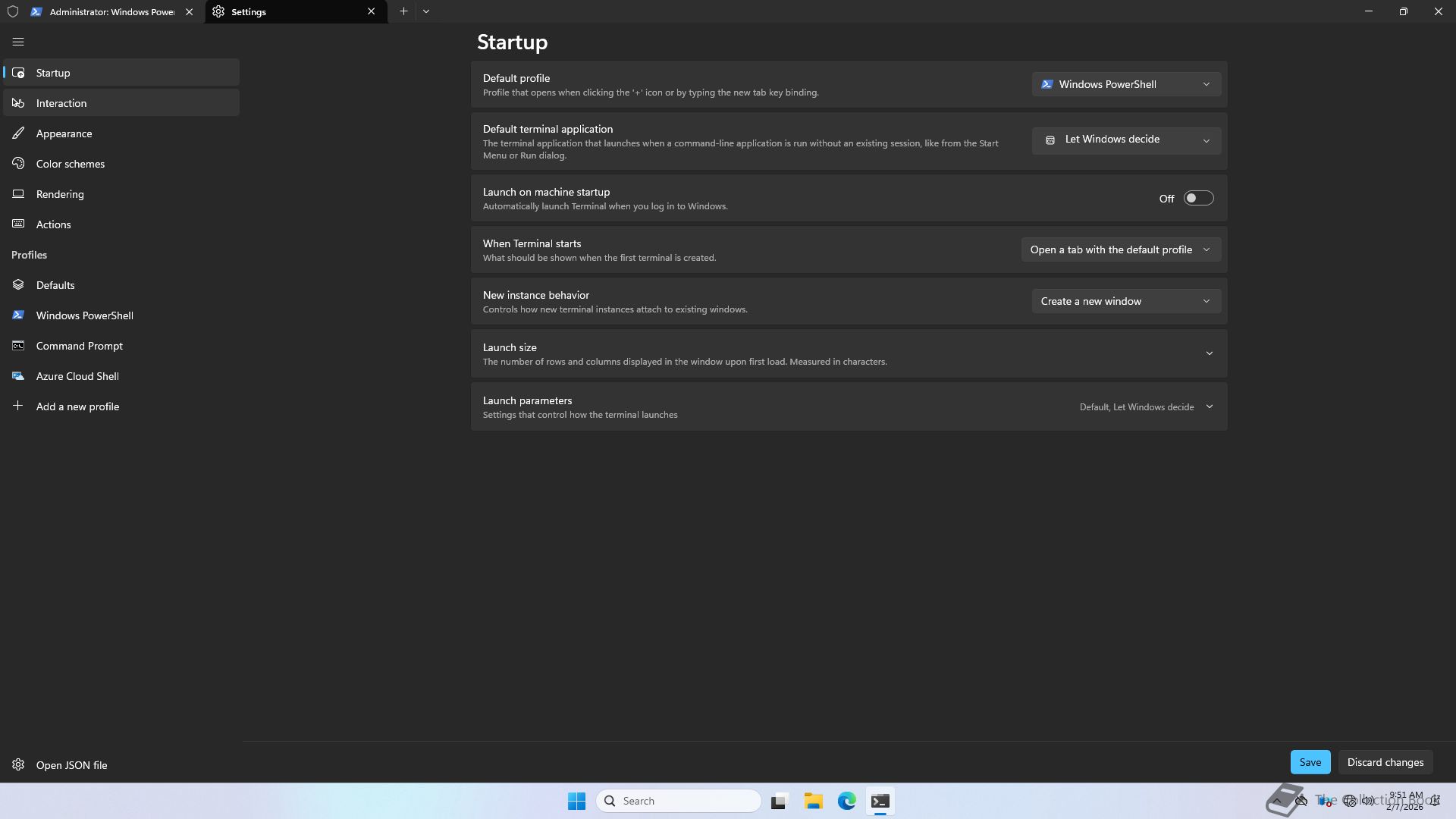
Task: Expand the Launch parameters section
Action: point(1209,406)
